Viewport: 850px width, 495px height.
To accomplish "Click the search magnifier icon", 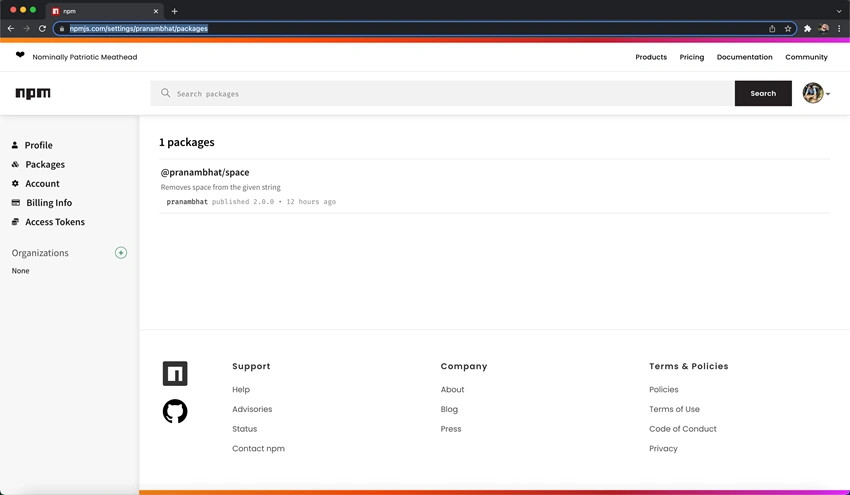I will pyautogui.click(x=165, y=93).
